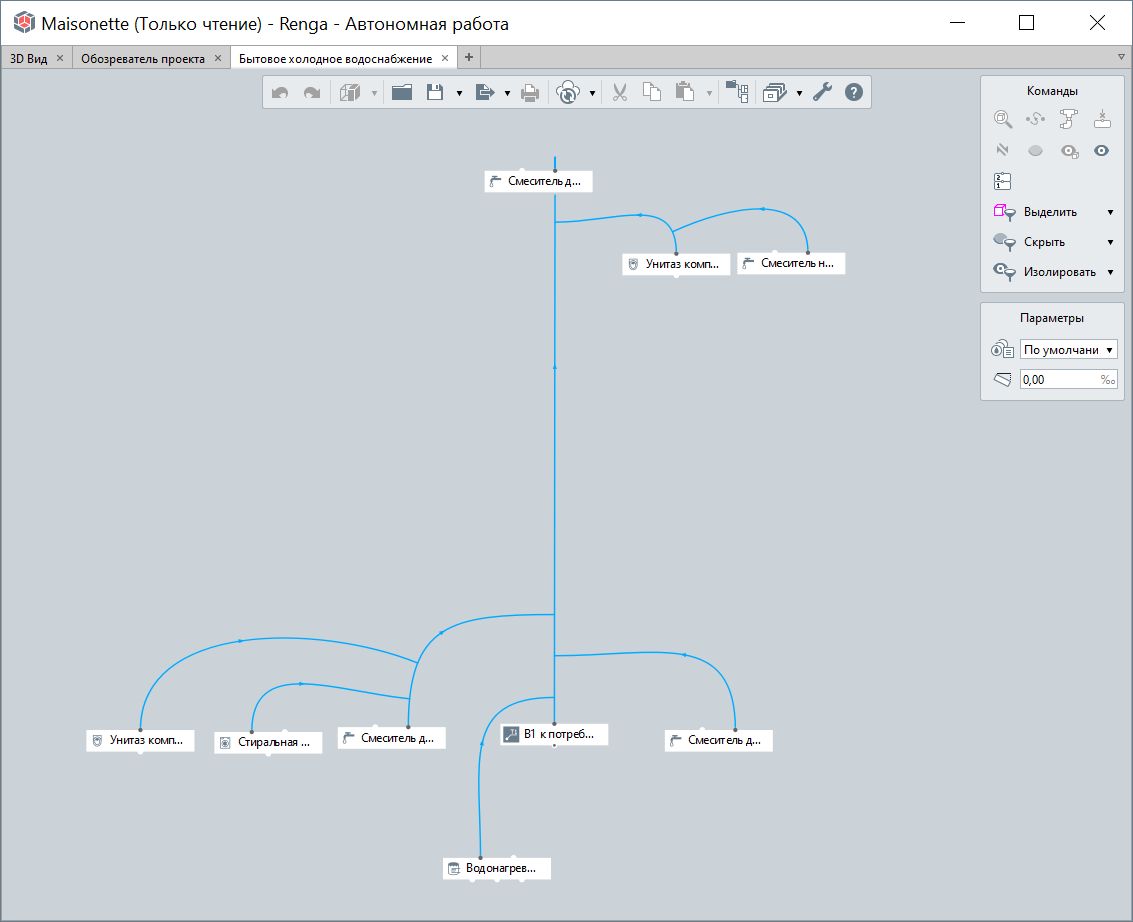Viewport: 1133px width, 922px height.
Task: Click the pipe fitting command icon
Action: (1068, 119)
